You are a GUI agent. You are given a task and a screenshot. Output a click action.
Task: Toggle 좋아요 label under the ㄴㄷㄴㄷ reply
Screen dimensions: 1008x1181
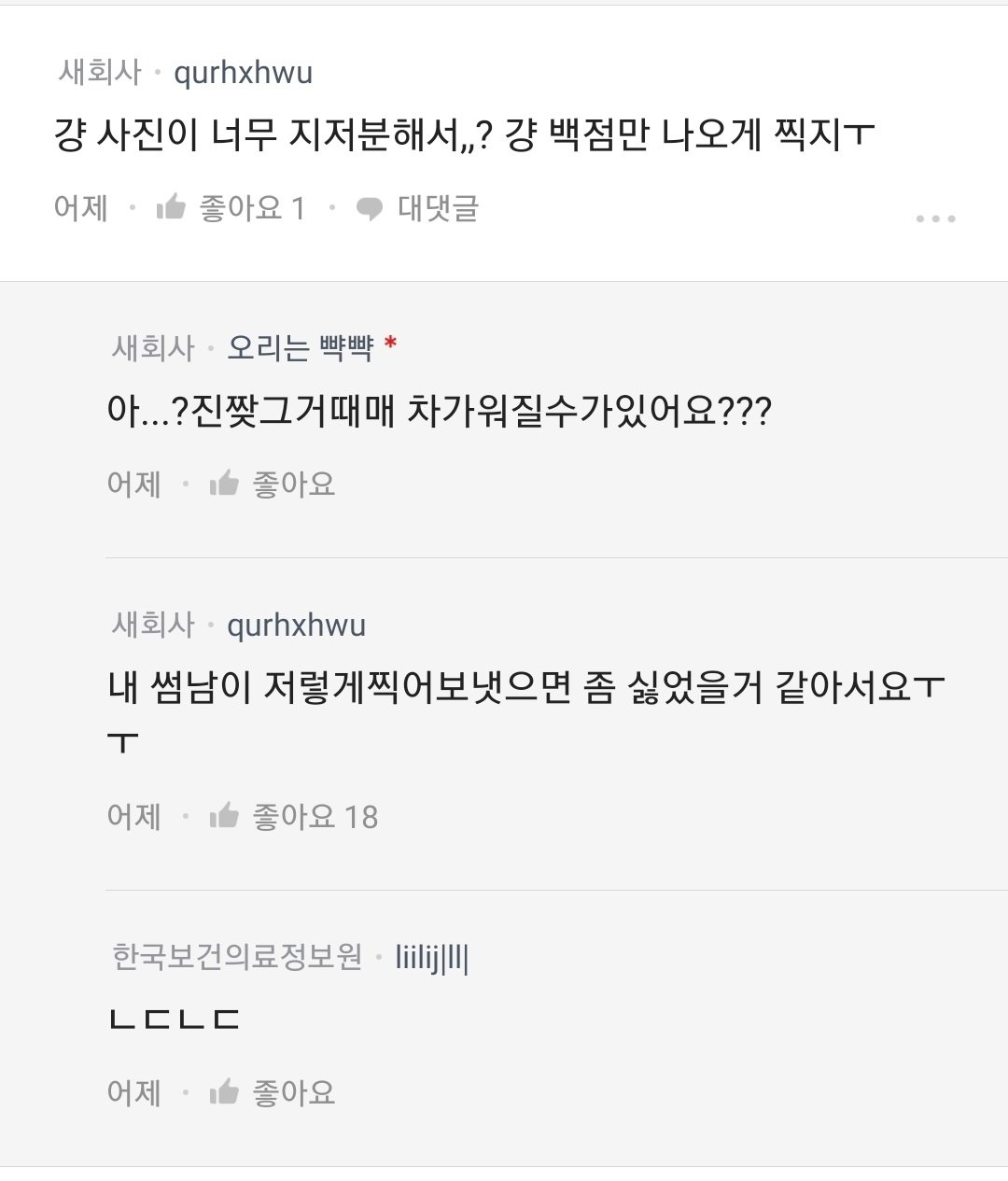coord(293,1091)
